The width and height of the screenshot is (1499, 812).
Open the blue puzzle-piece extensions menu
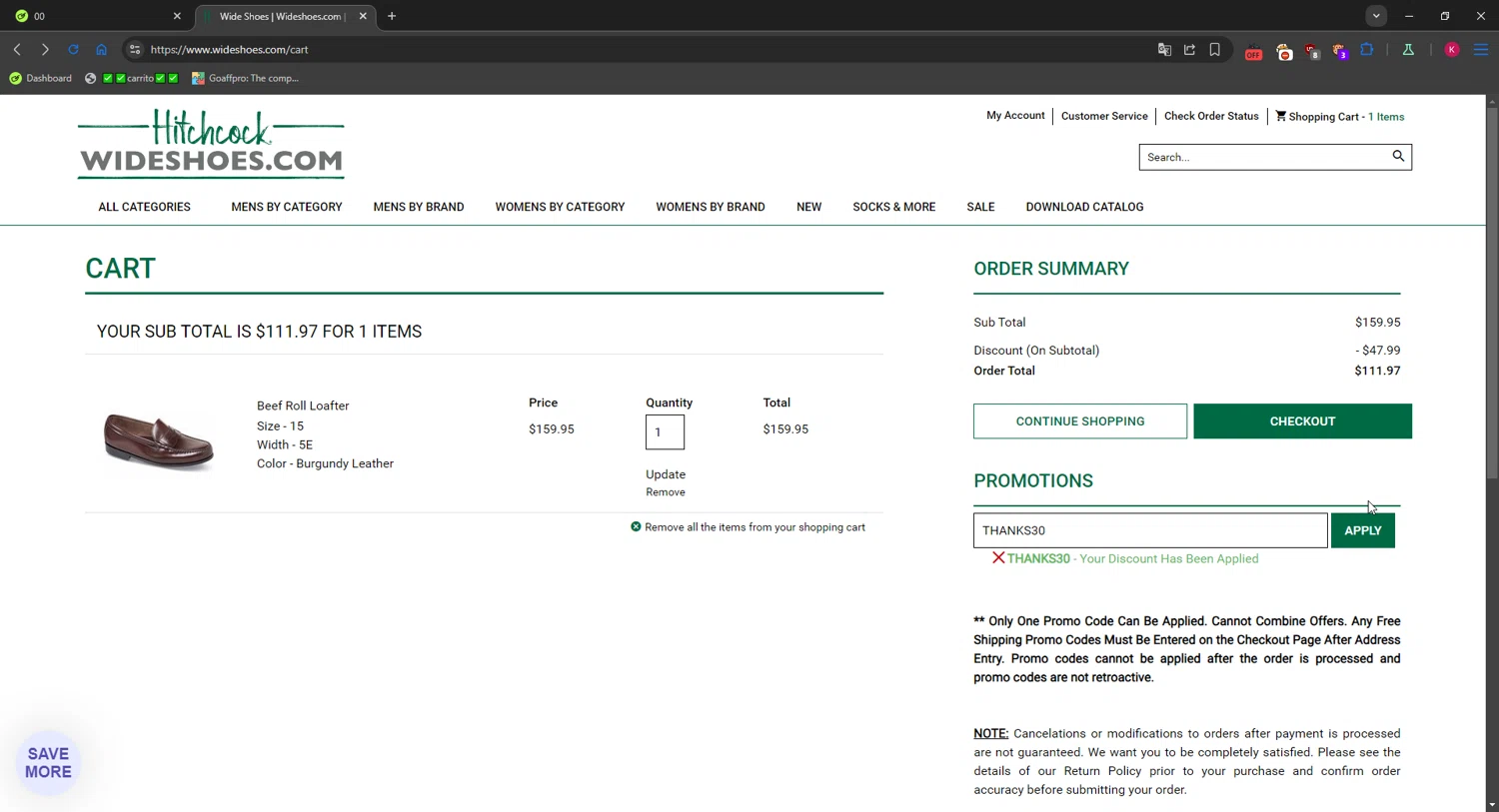pyautogui.click(x=1367, y=49)
